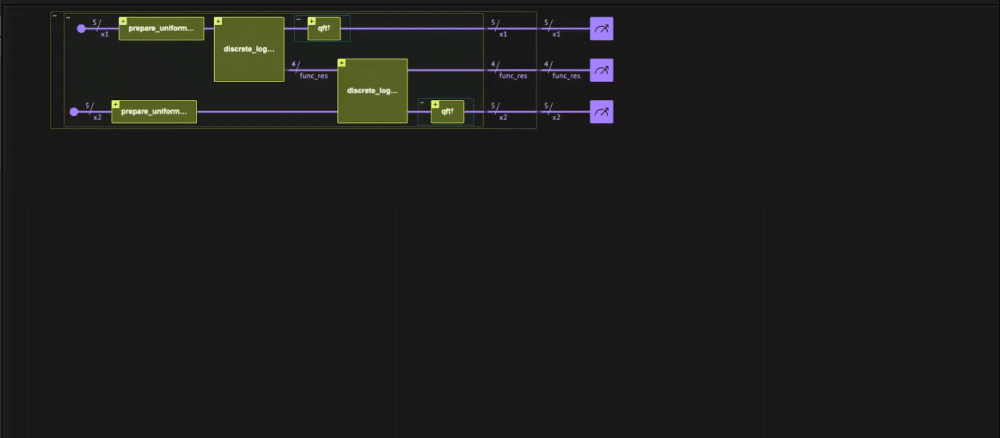The width and height of the screenshot is (1000, 438).
Task: Click the x2 qubit input node
Action: [73, 112]
